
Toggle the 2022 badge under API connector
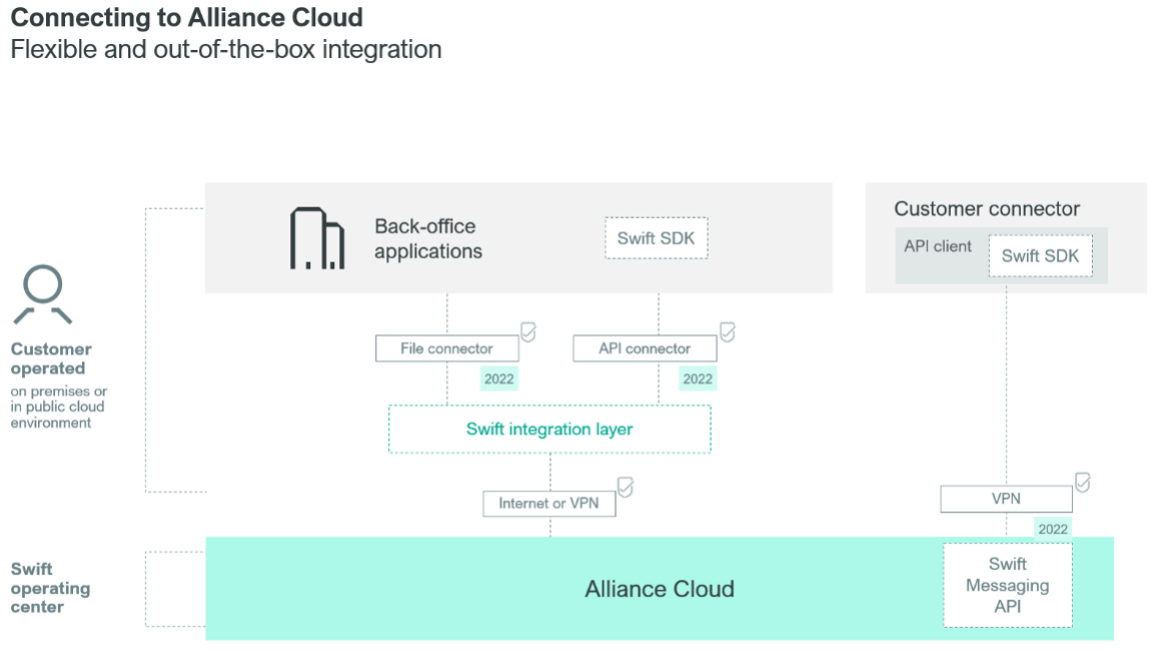pos(699,379)
